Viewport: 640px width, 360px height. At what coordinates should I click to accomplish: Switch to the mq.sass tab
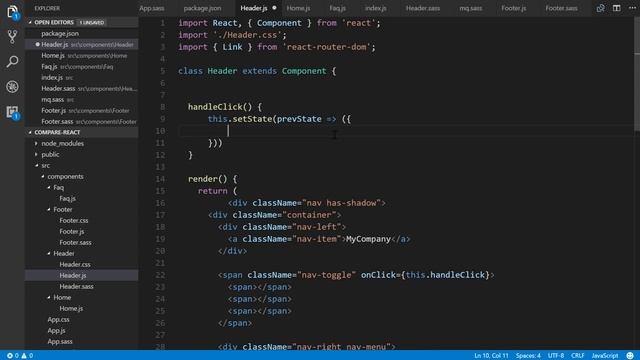point(471,8)
